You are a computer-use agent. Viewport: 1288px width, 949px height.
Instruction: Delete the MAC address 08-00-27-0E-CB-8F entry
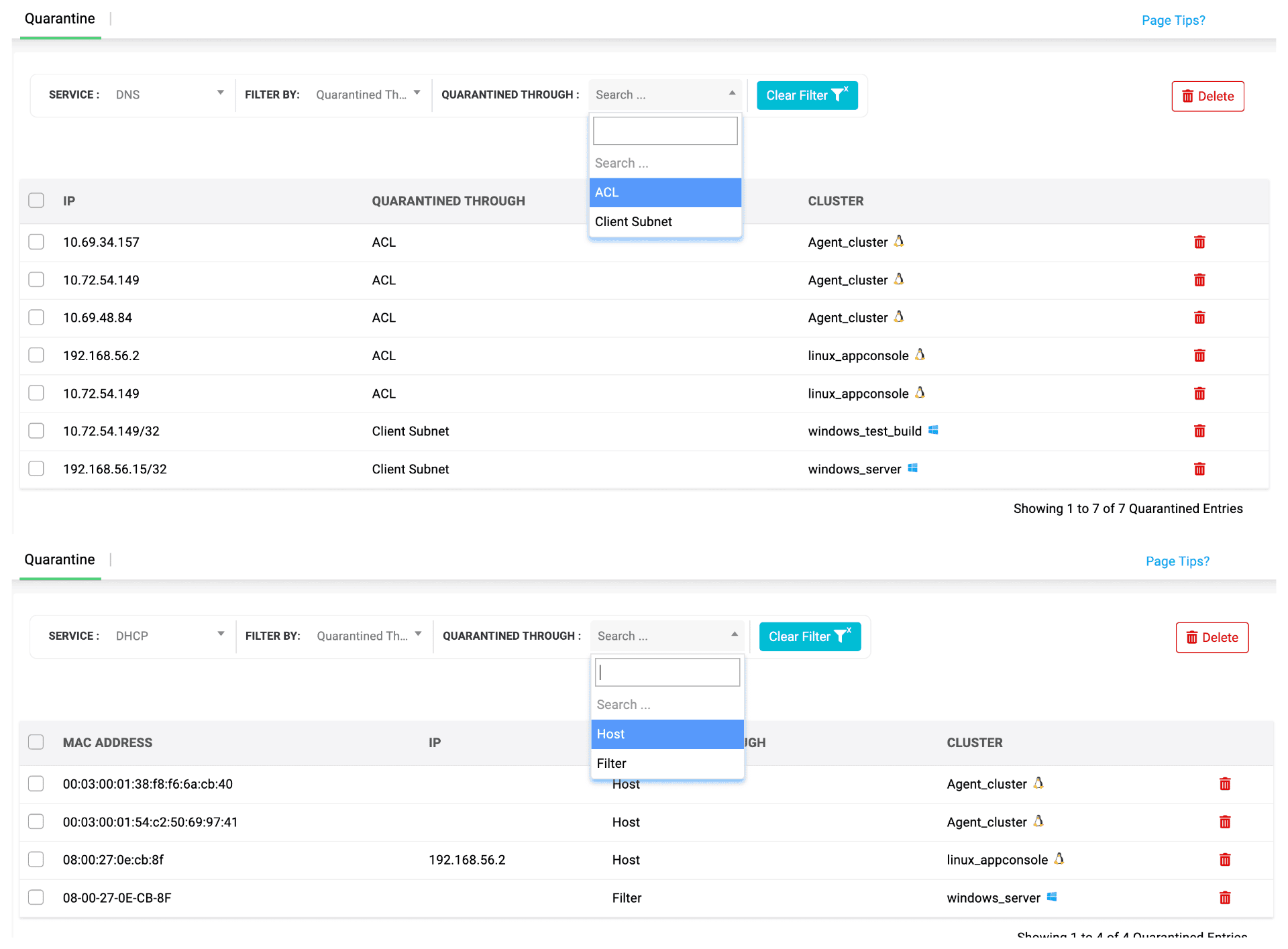tap(1224, 897)
